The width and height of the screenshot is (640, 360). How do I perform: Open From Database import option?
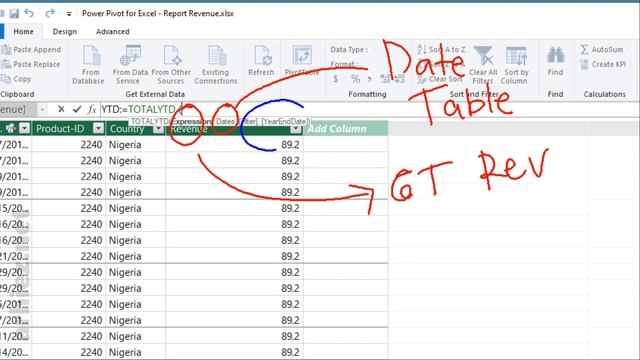(x=89, y=64)
